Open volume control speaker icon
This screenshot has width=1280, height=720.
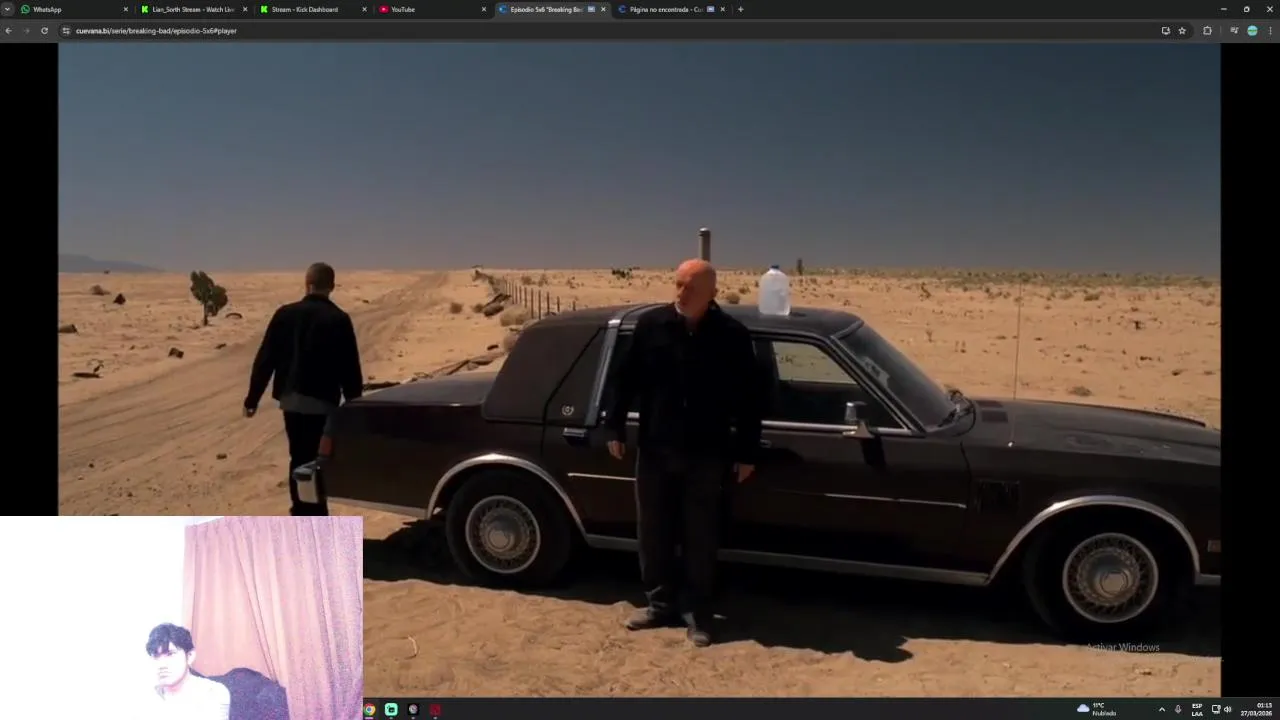click(1228, 709)
